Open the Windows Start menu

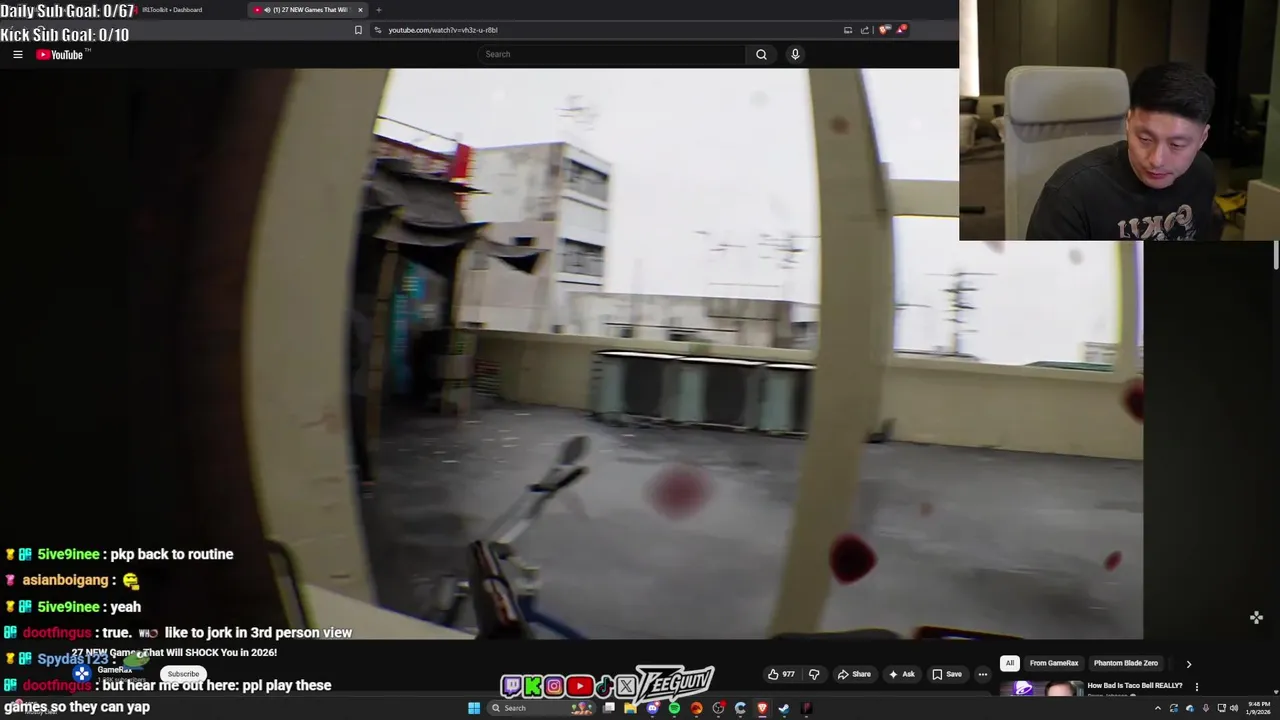click(x=474, y=708)
